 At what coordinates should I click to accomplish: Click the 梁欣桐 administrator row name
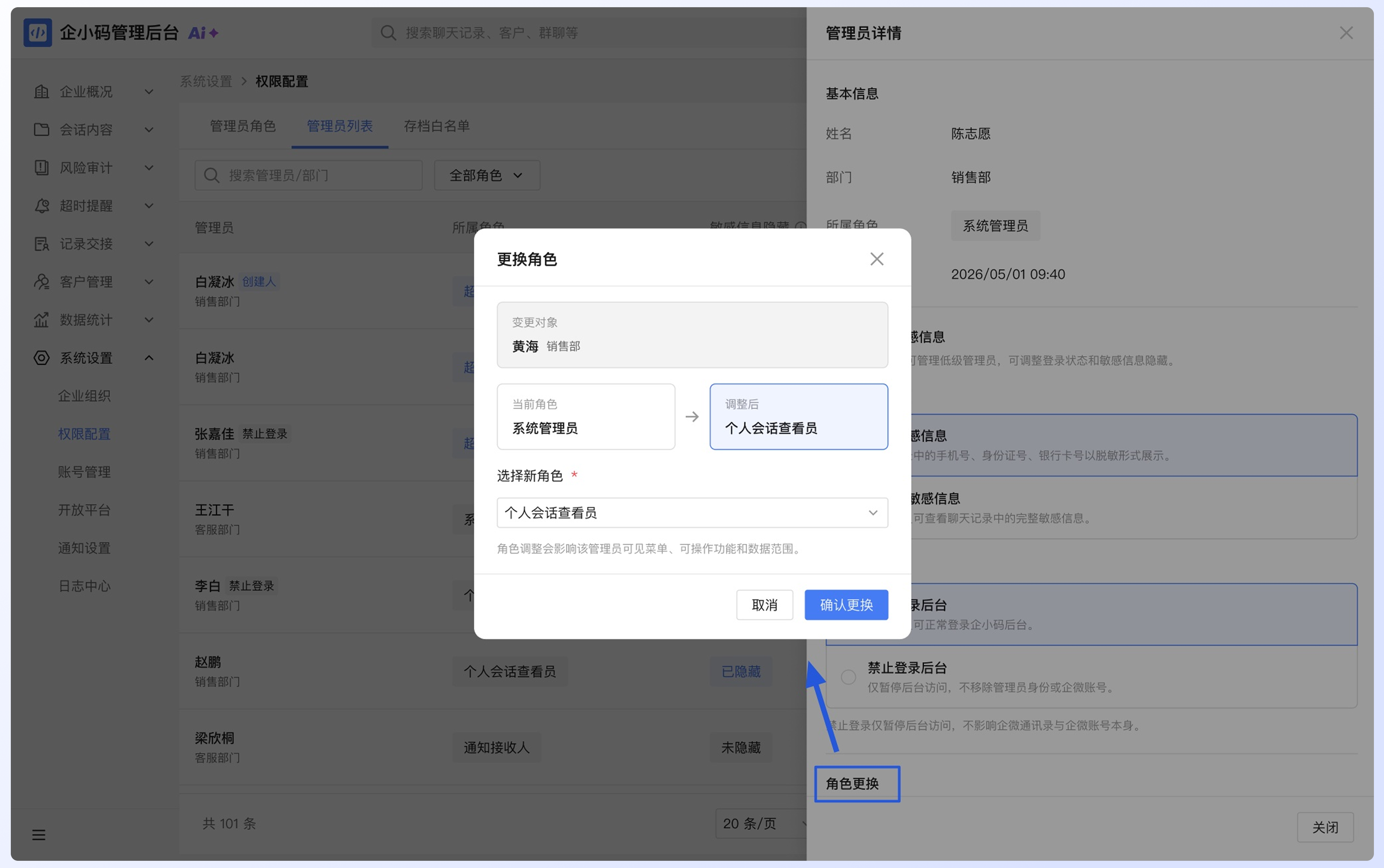point(215,738)
